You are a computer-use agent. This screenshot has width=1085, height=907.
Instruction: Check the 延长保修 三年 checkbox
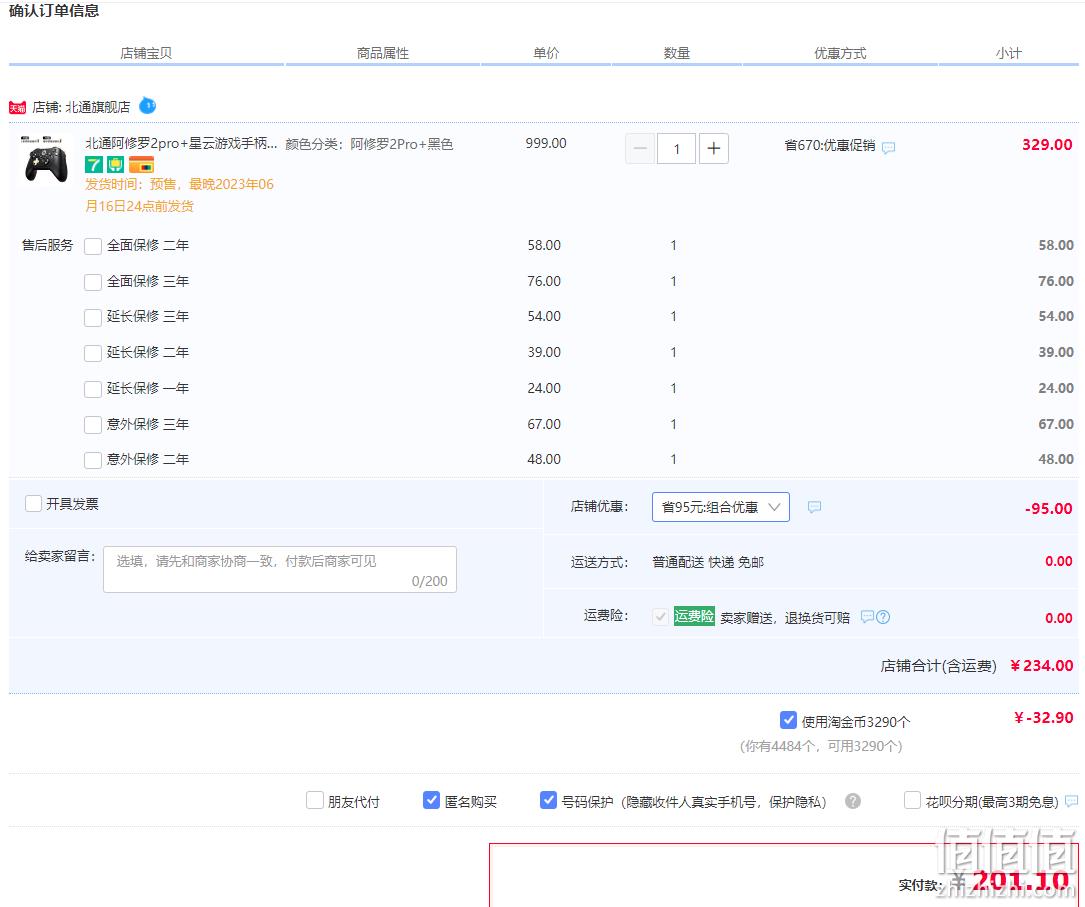pos(93,318)
